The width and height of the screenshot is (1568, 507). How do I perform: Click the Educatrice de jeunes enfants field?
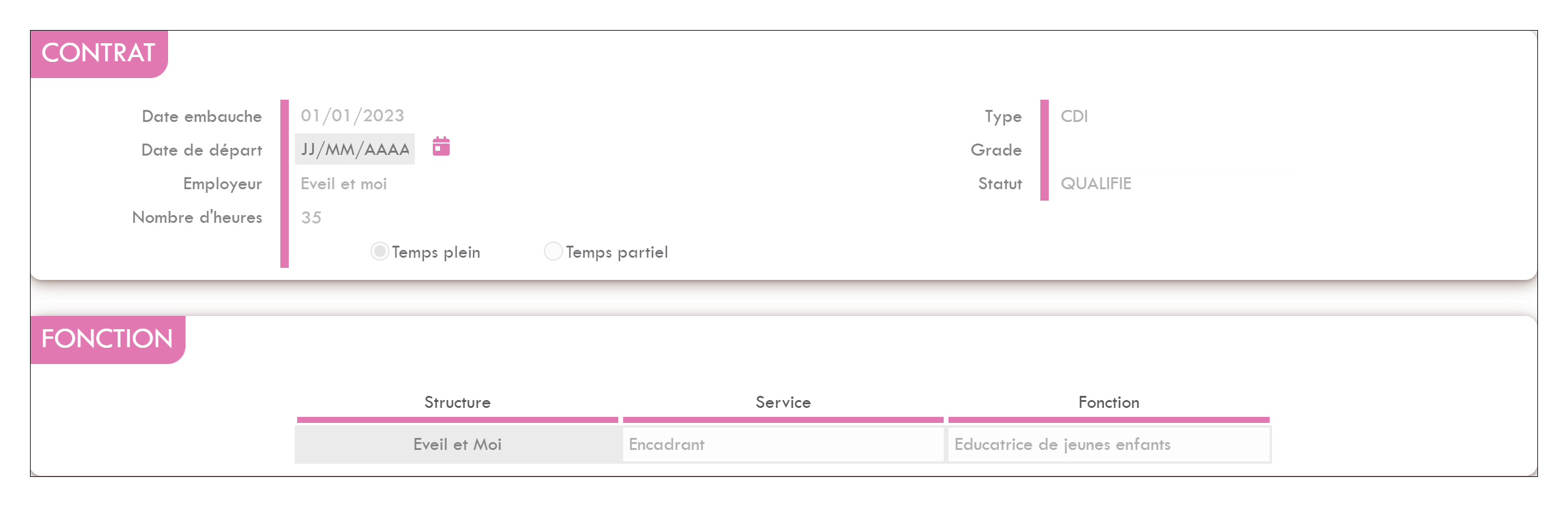point(1109,445)
